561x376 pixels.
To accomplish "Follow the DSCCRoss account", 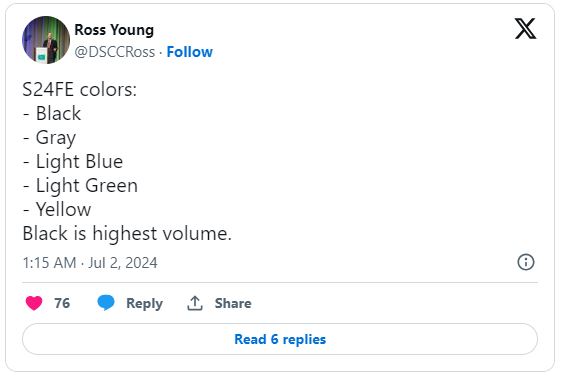I will click(x=190, y=52).
